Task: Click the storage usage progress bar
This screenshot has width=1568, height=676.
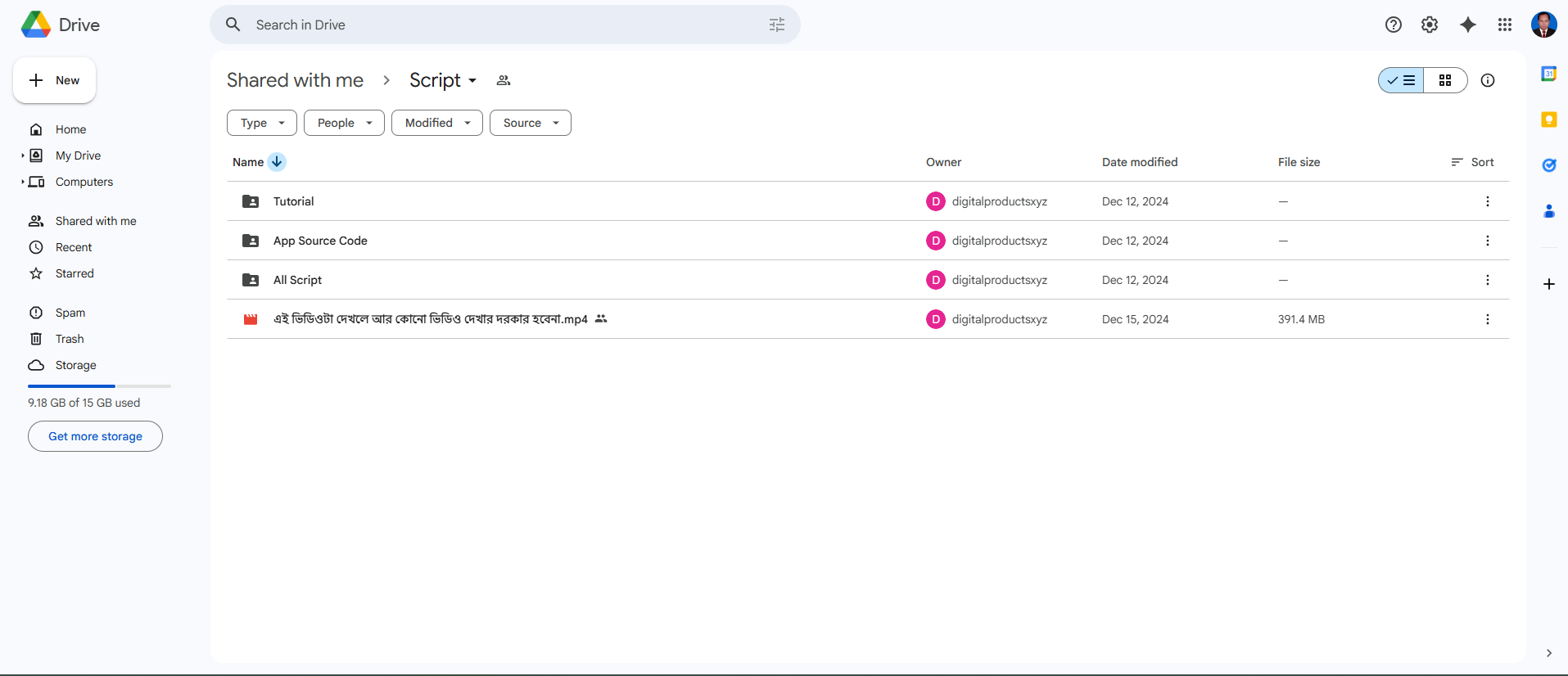Action: click(x=99, y=385)
